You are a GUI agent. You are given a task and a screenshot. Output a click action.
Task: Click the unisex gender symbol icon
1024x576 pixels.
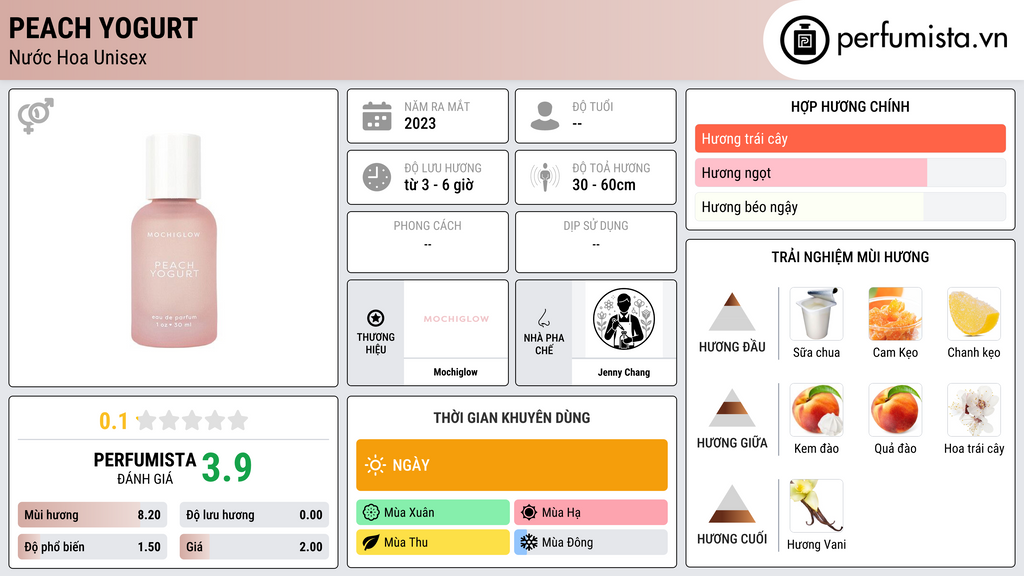pyautogui.click(x=35, y=116)
